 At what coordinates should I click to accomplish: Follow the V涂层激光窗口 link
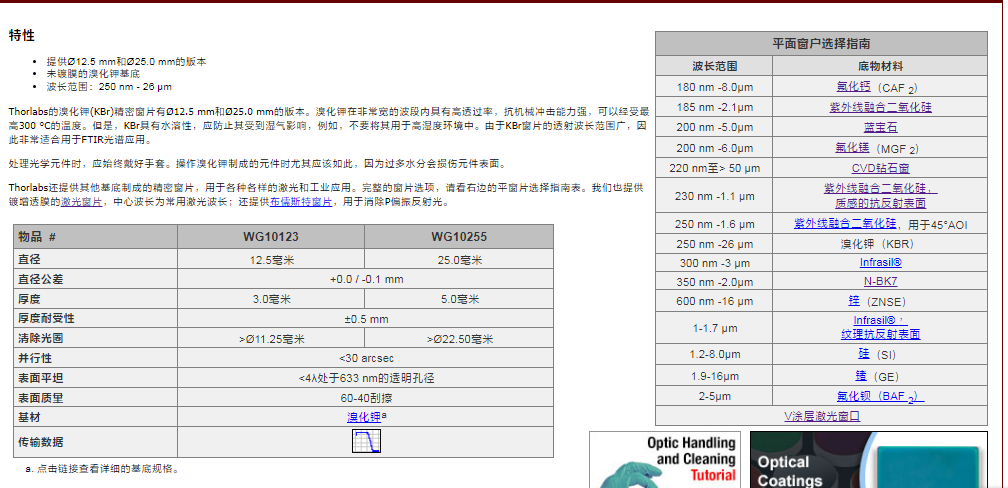click(x=822, y=416)
